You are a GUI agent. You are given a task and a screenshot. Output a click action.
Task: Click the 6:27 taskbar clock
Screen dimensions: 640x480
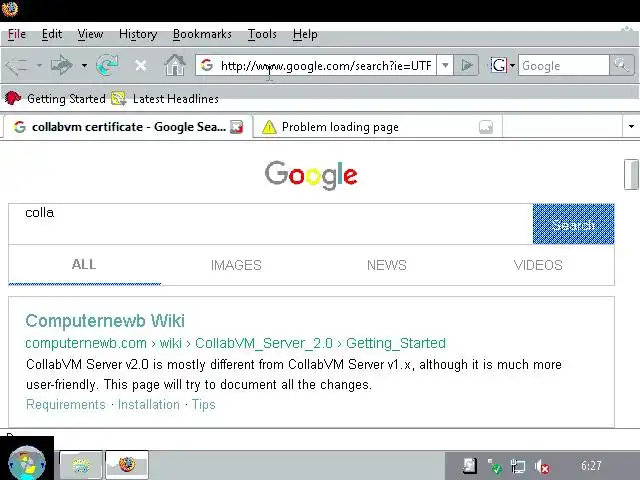coord(591,466)
